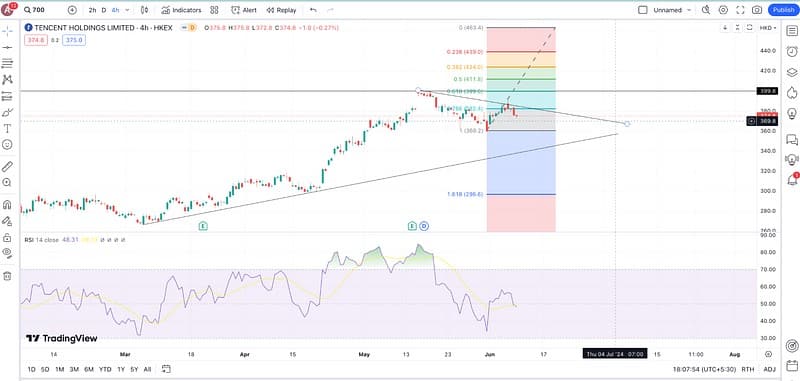Open the Indicators menu
800x381 pixels.
pyautogui.click(x=181, y=10)
